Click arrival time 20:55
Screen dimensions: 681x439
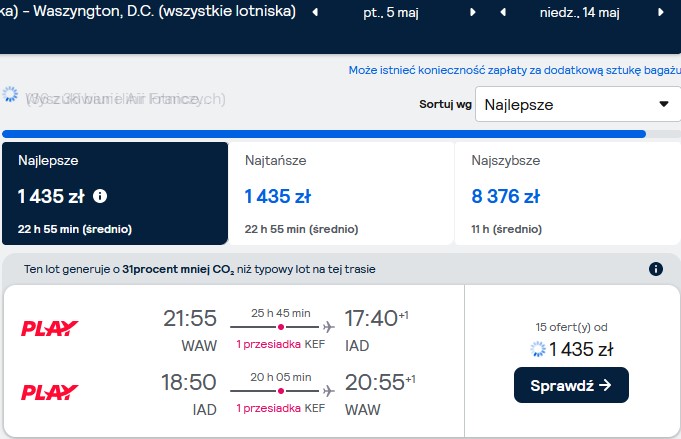point(375,382)
